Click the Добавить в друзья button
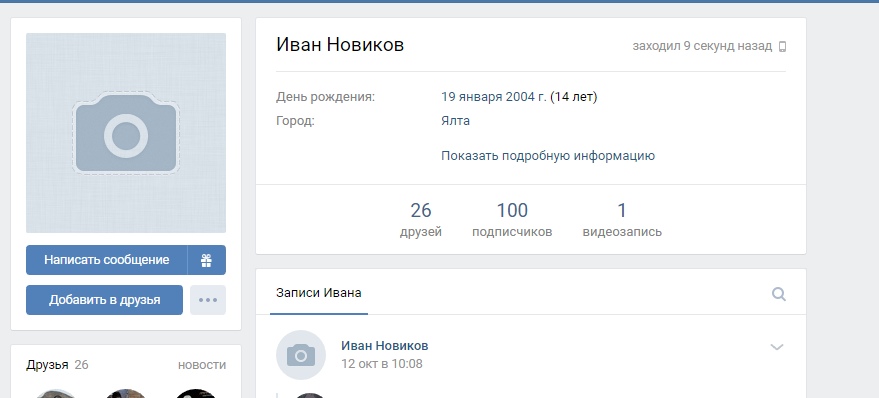 point(104,300)
